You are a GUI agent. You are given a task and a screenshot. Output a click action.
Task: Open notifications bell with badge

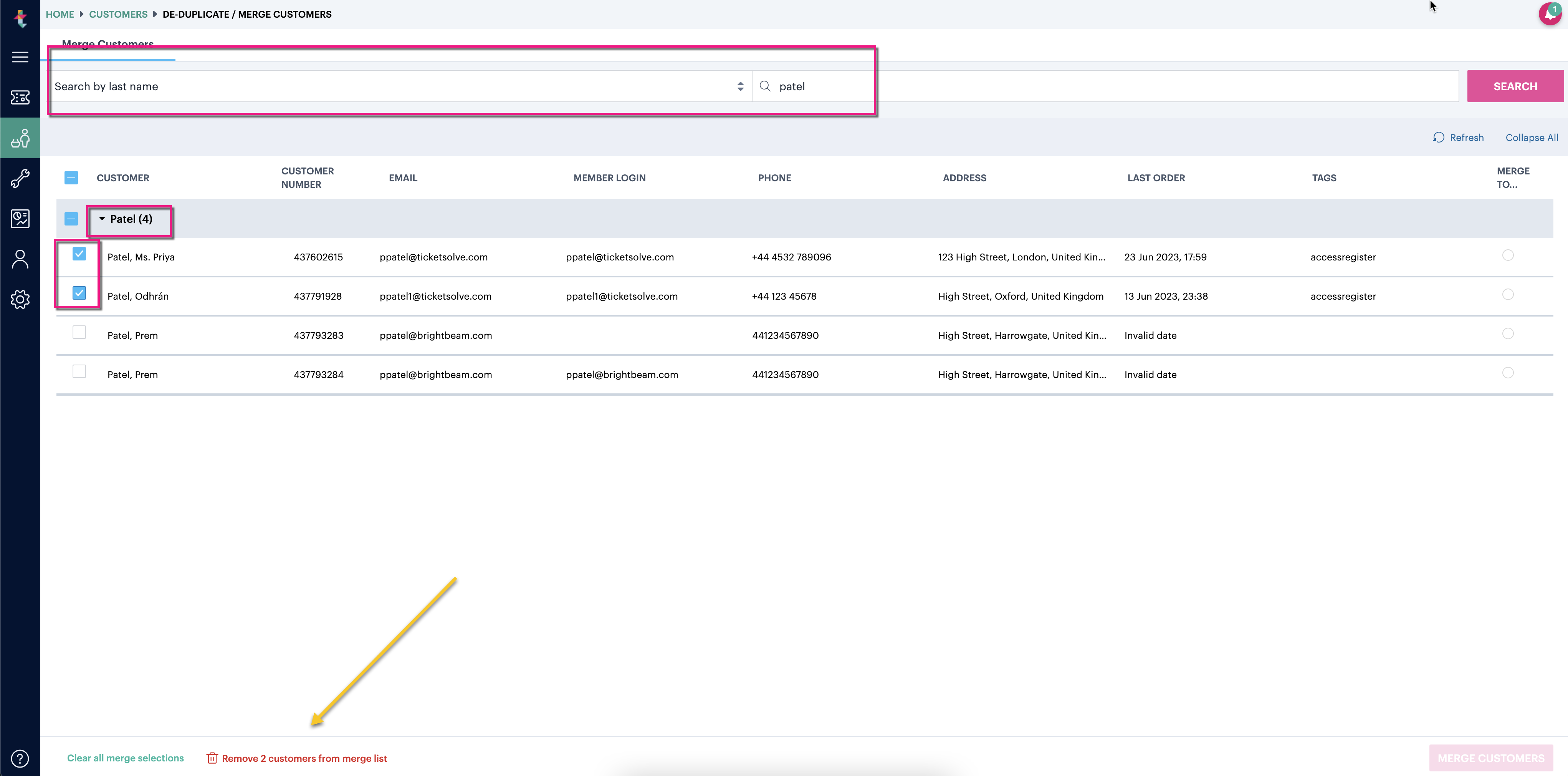1550,13
